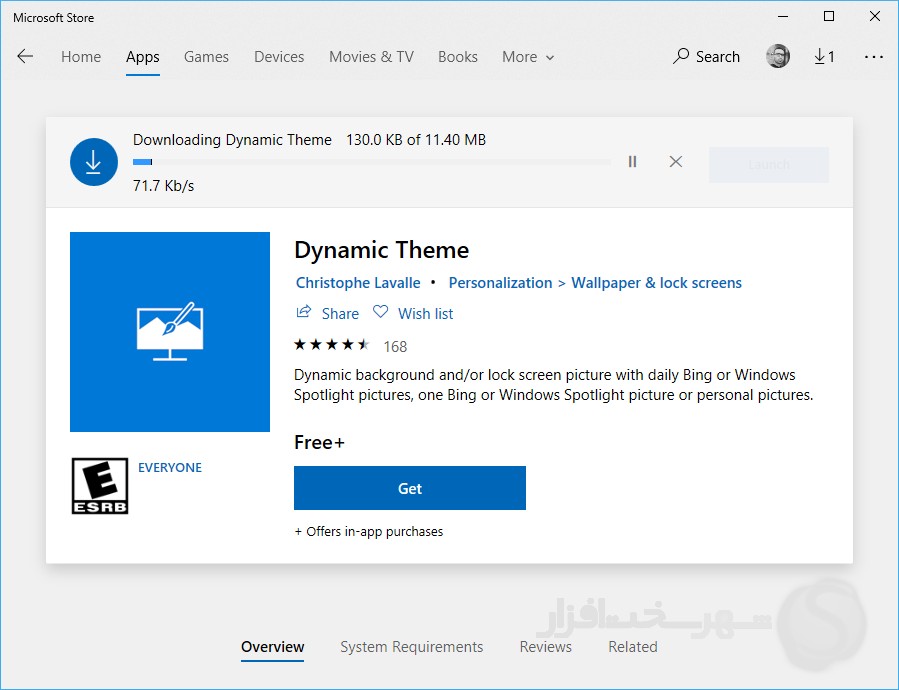Screen dimensions: 899x690
Task: Click the download progress bar
Action: [371, 162]
